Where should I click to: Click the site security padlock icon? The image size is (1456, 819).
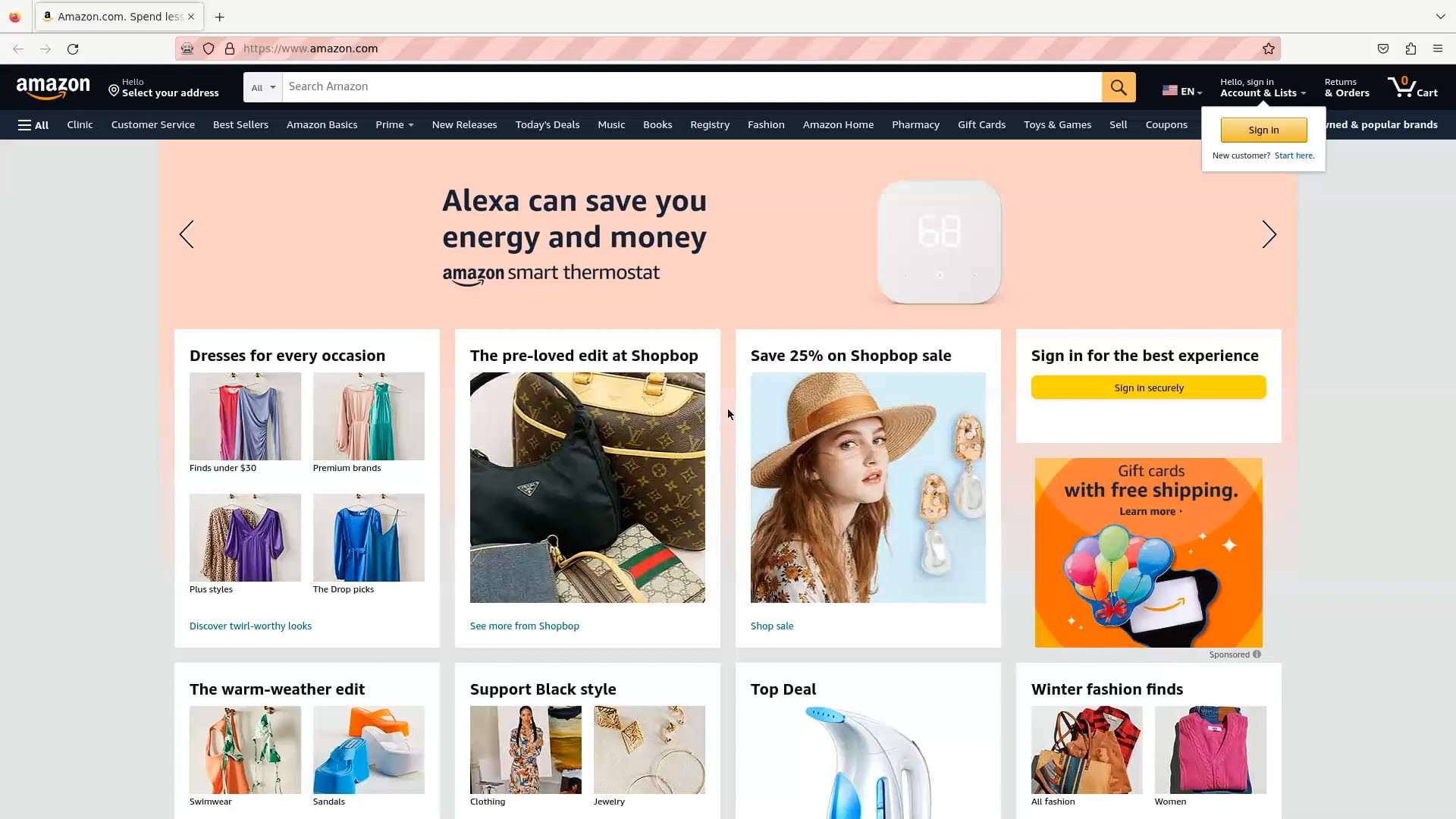click(230, 49)
